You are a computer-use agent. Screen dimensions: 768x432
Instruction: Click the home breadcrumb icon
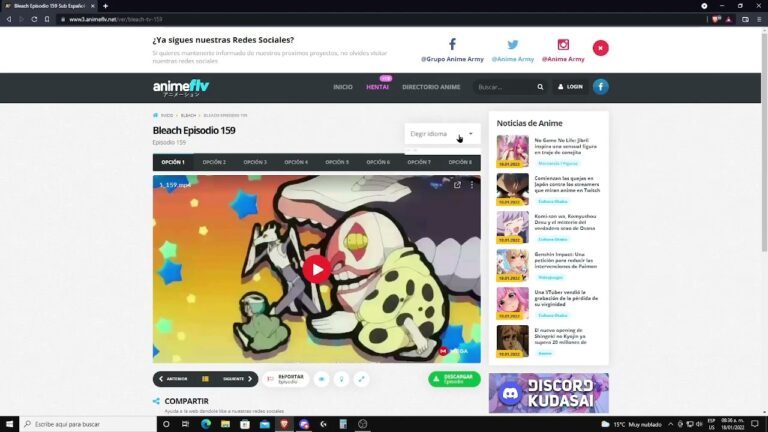coord(156,115)
